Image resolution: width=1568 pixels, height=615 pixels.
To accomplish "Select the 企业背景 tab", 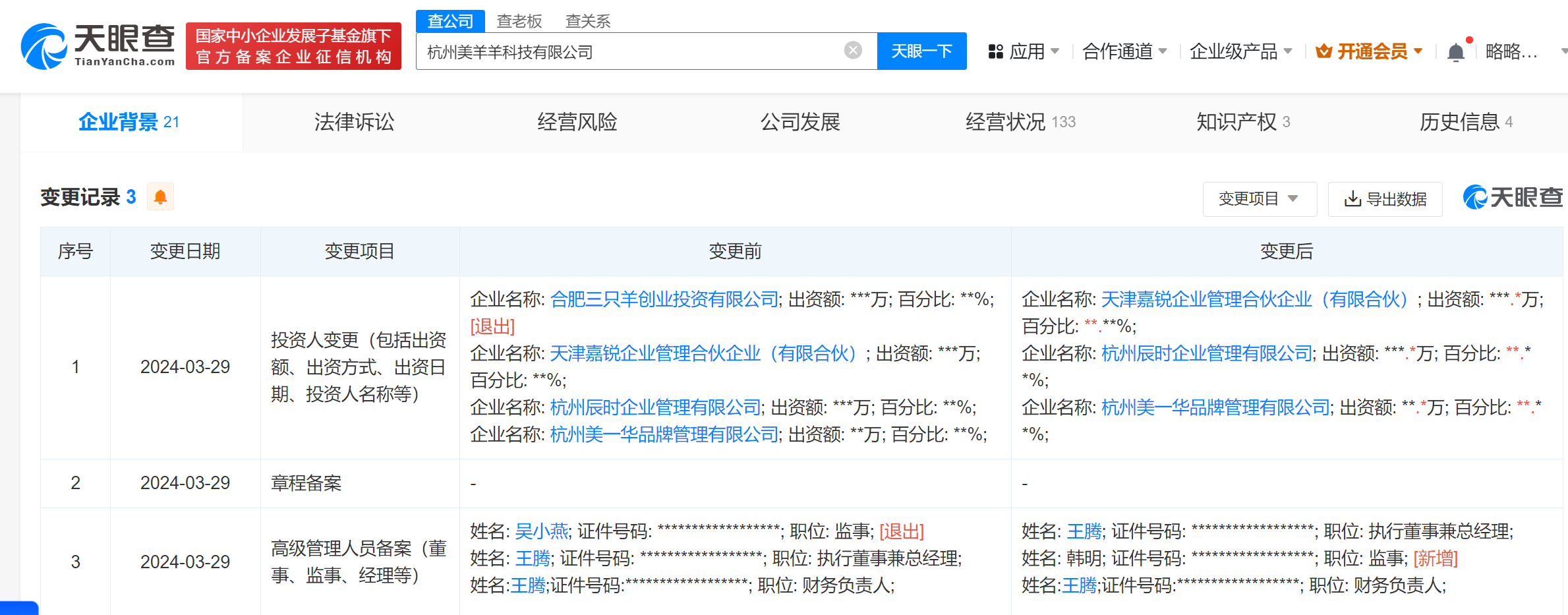I will pyautogui.click(x=131, y=122).
